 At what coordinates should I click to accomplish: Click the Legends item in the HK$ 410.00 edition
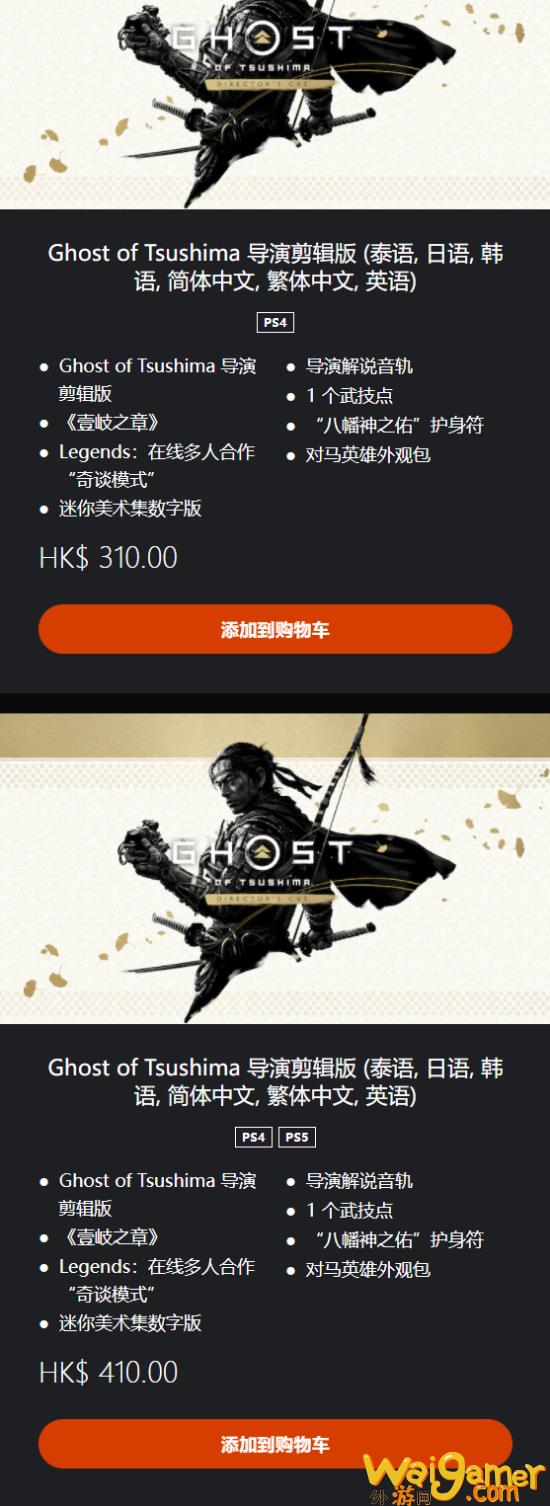[x=156, y=1280]
